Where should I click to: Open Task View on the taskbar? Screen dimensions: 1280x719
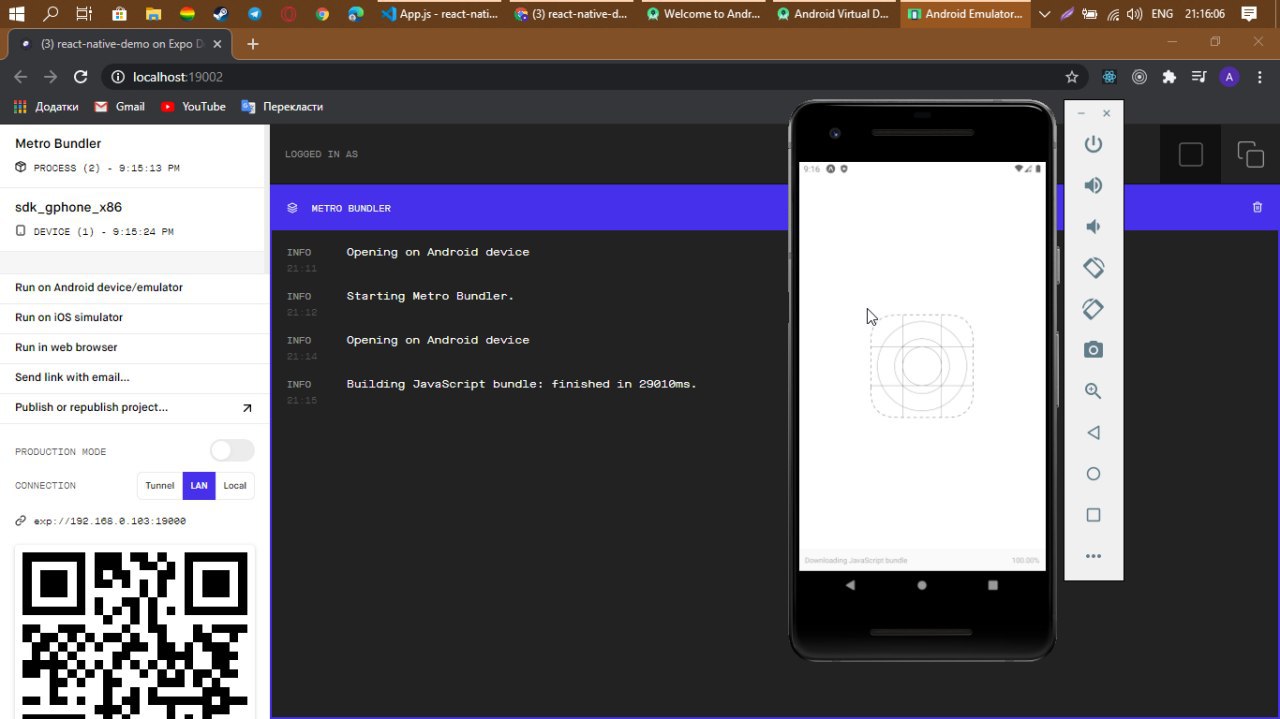[x=84, y=14]
